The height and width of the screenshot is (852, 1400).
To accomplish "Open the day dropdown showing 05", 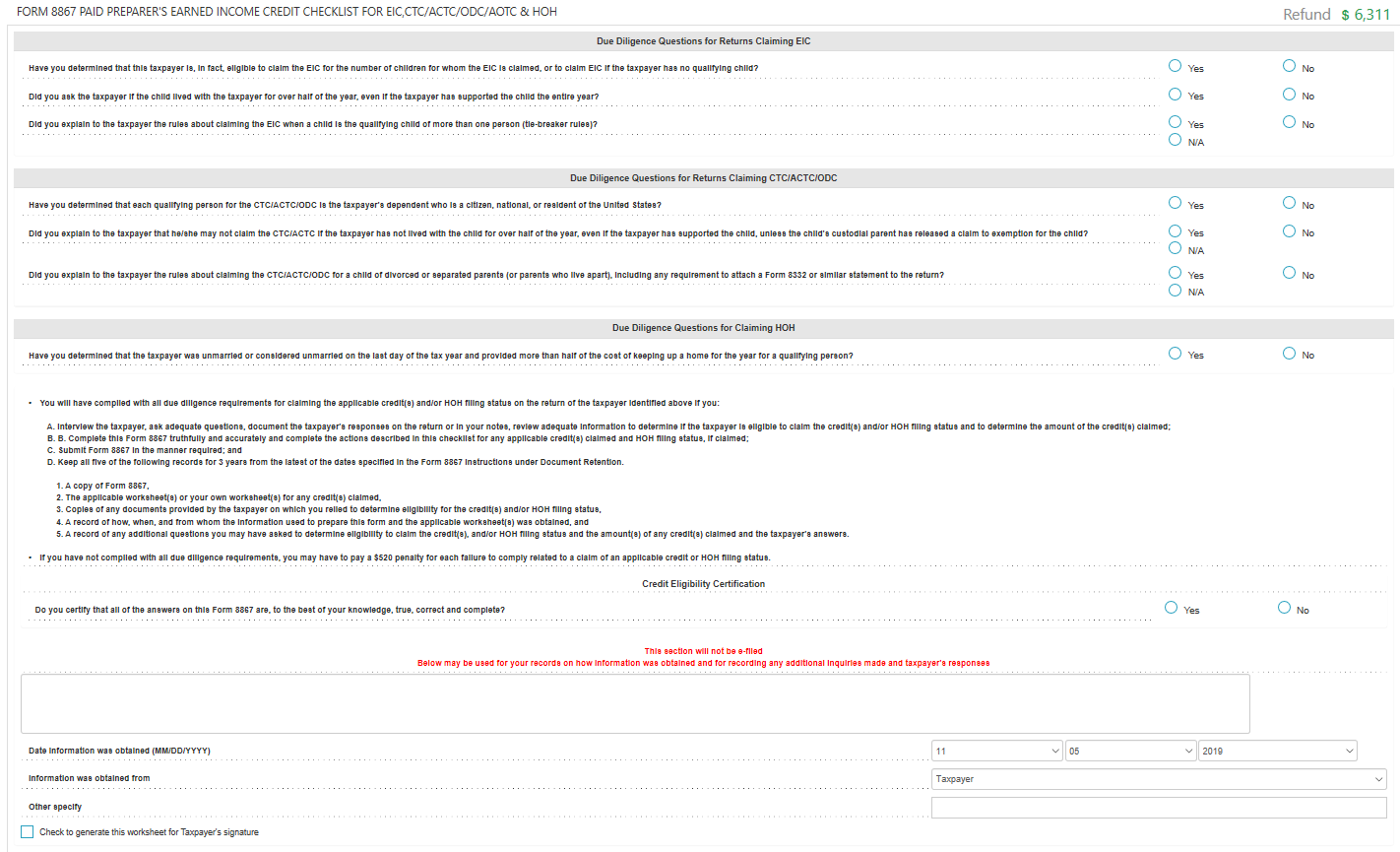I will (x=1130, y=750).
